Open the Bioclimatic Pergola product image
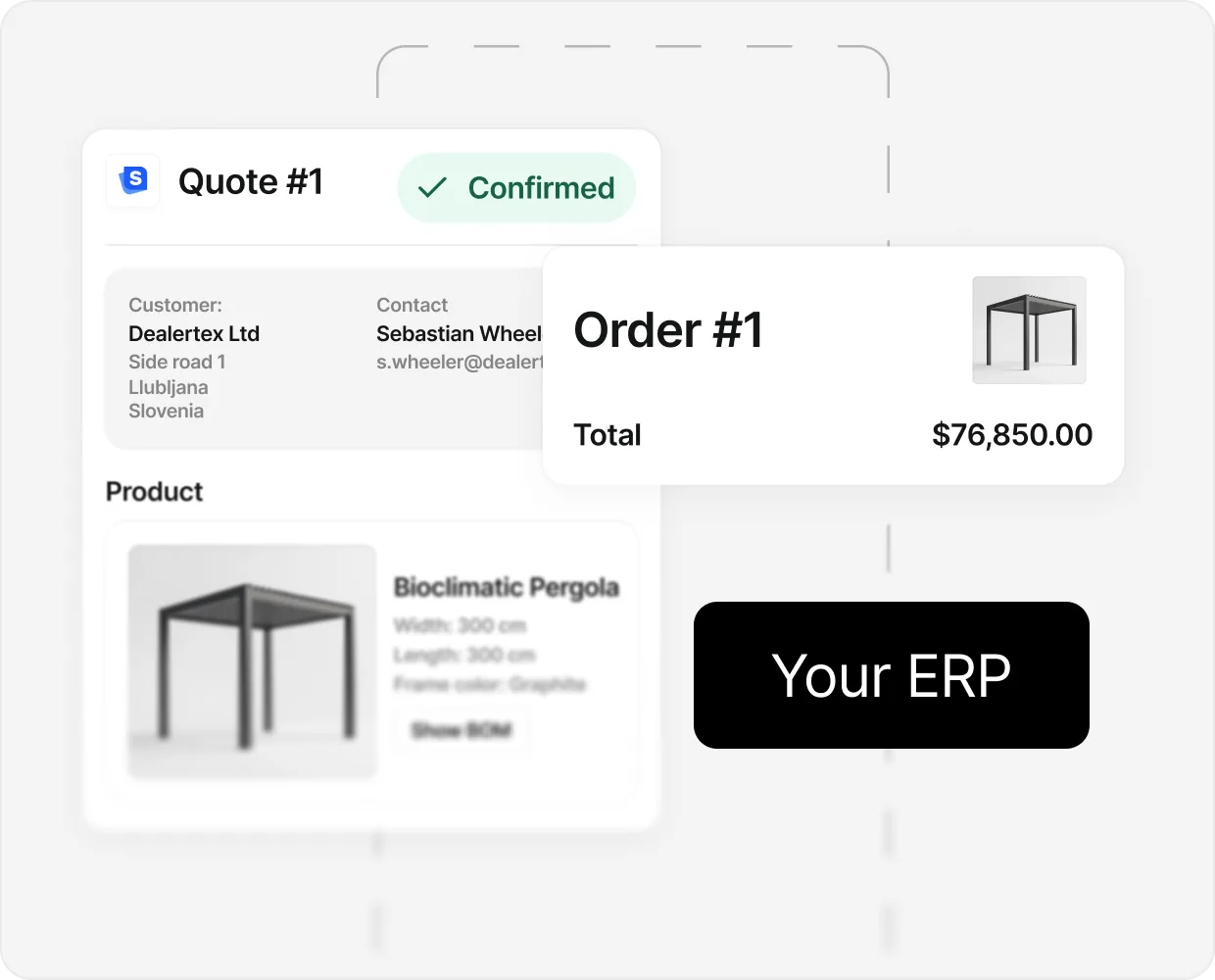Image resolution: width=1215 pixels, height=980 pixels. [x=252, y=661]
